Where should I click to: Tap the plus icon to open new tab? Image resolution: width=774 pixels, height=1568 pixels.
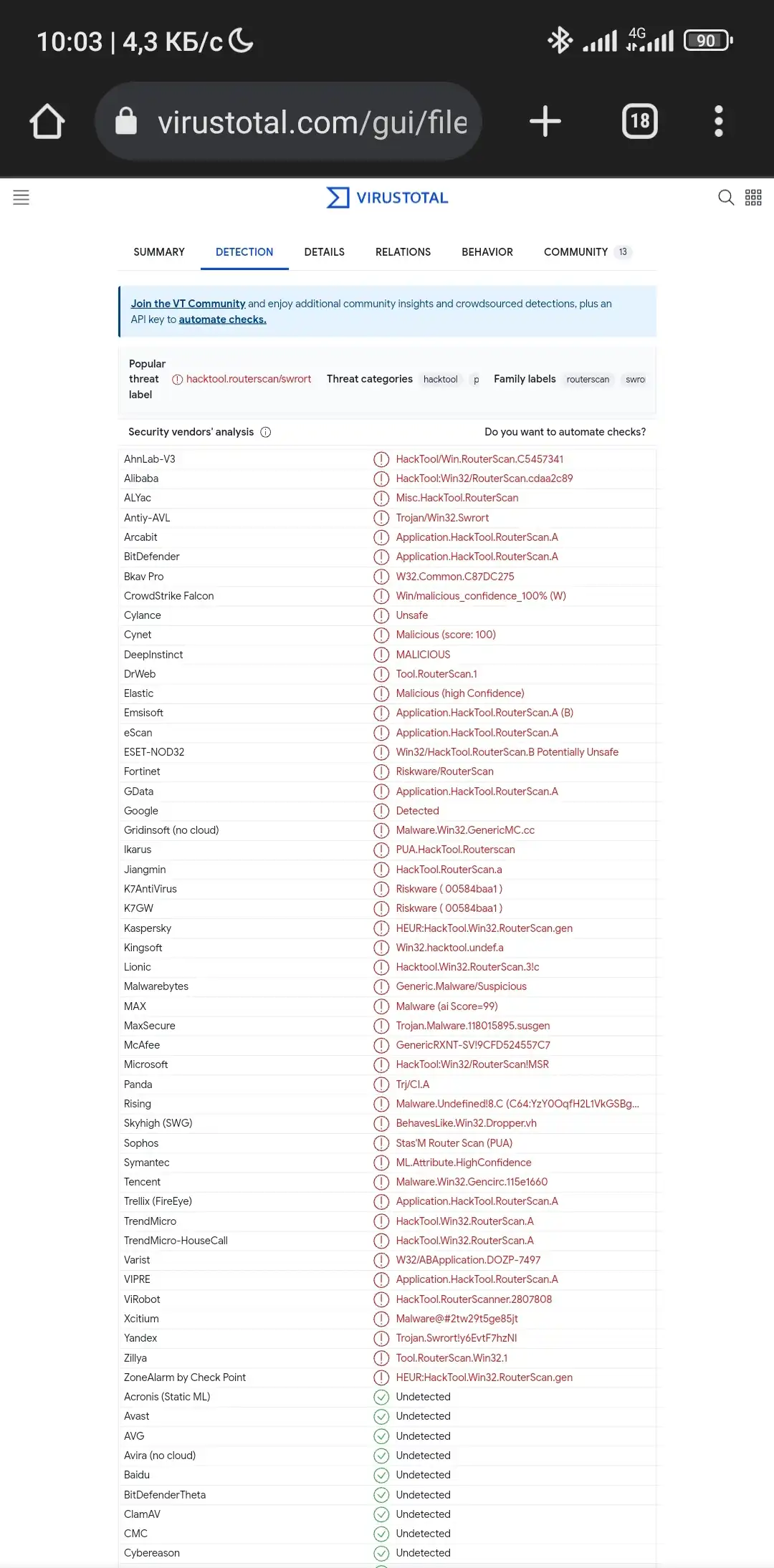pos(545,121)
